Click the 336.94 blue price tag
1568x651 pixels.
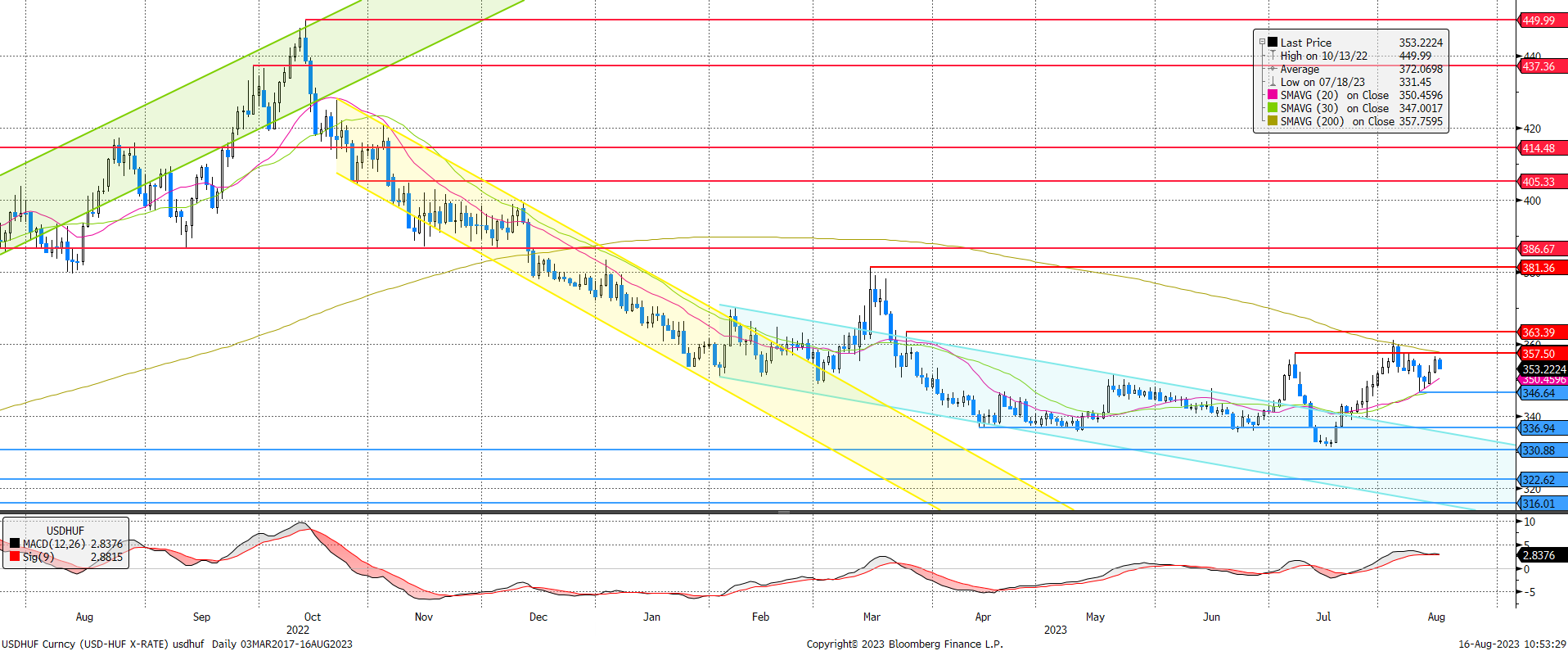click(1542, 428)
